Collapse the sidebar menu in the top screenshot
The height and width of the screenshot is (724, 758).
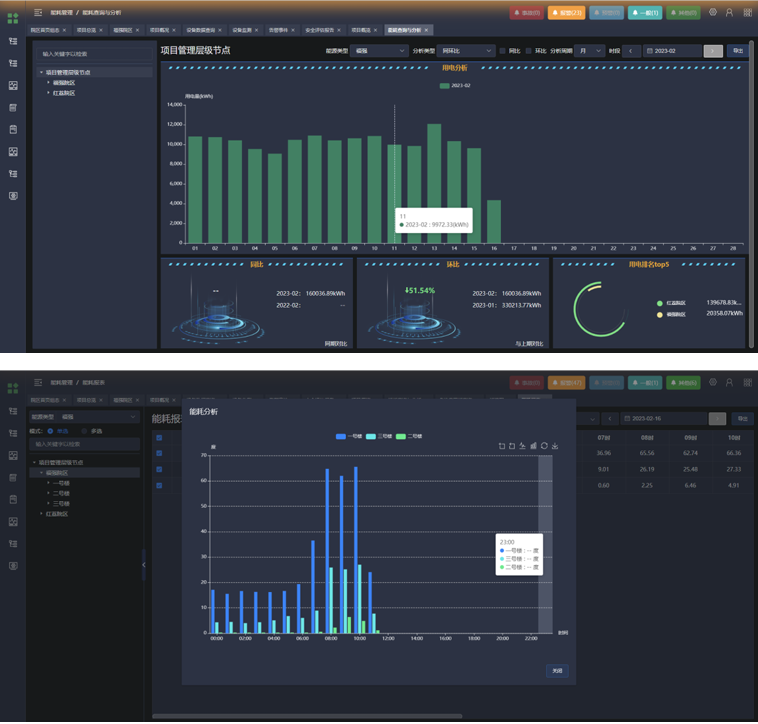(x=38, y=12)
